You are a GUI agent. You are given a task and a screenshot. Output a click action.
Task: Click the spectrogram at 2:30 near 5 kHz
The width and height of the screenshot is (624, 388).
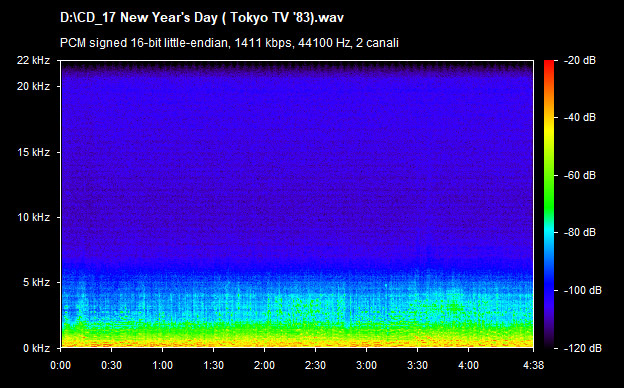pos(316,283)
